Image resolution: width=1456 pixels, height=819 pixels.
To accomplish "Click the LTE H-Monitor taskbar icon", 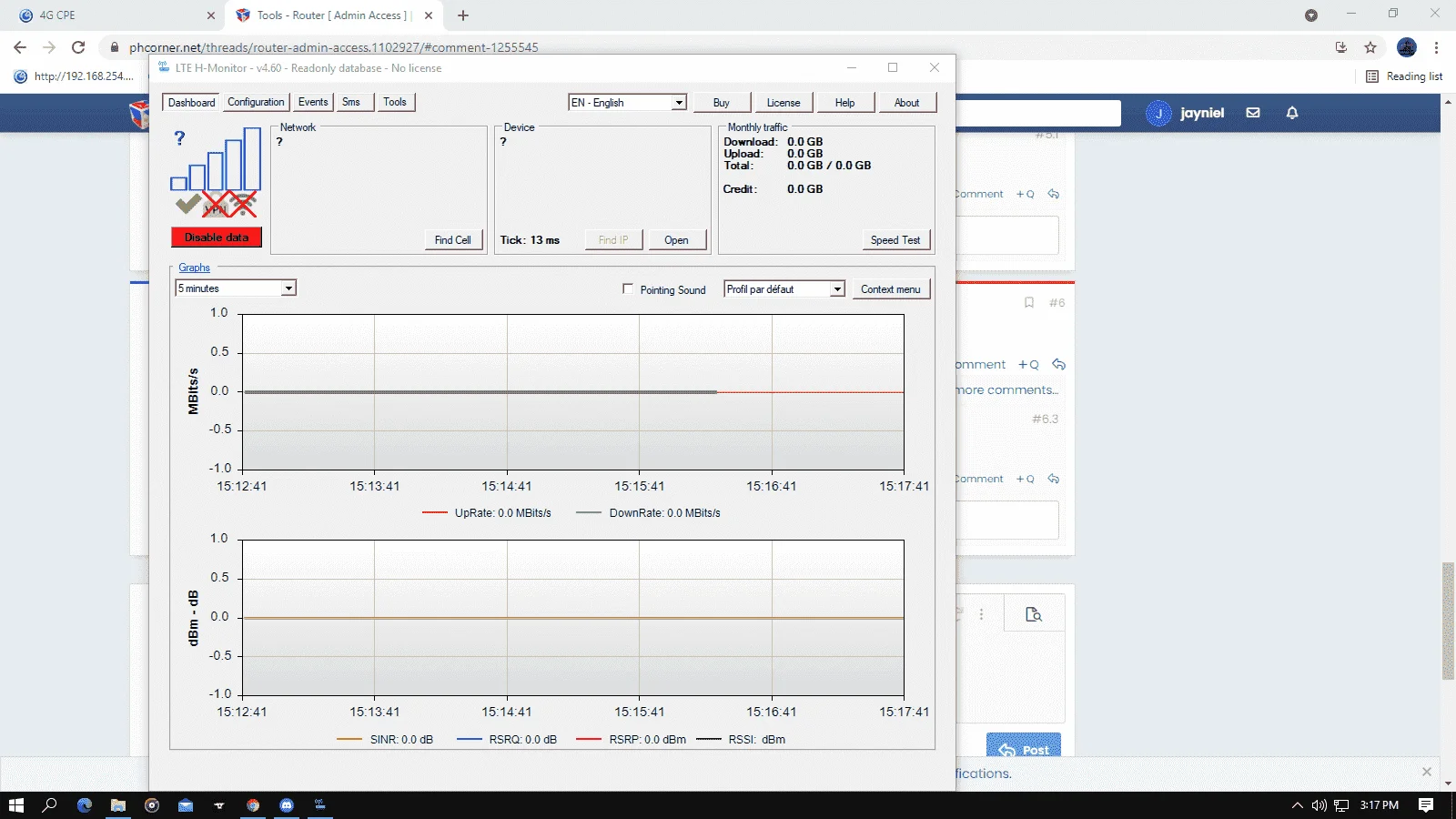I will tap(320, 805).
